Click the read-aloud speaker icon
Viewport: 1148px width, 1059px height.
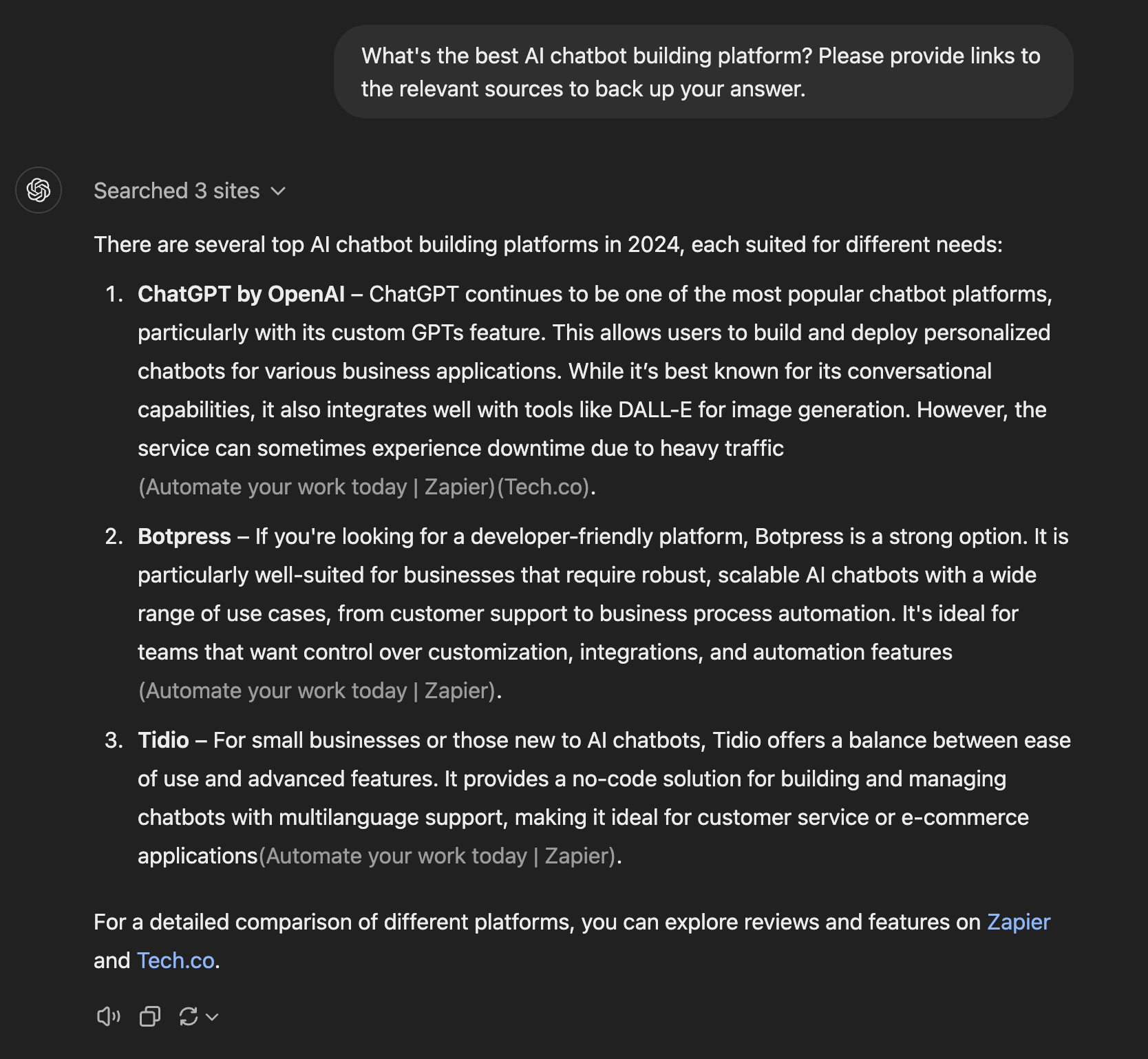108,1016
